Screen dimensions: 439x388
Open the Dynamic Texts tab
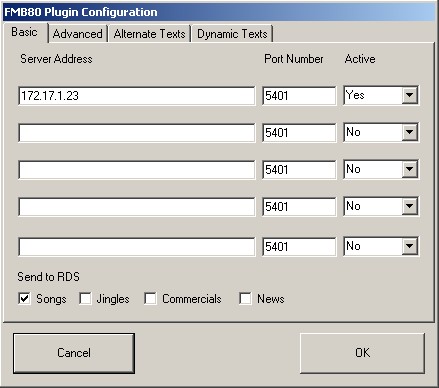(232, 34)
